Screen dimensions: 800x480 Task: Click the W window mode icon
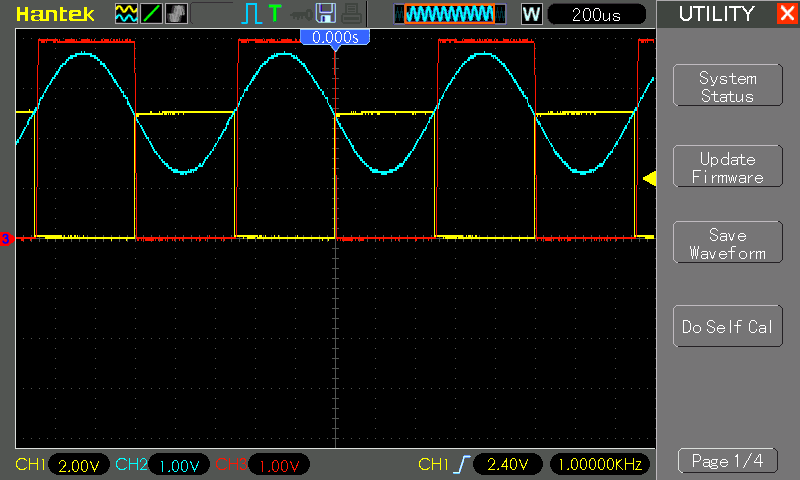tap(531, 14)
